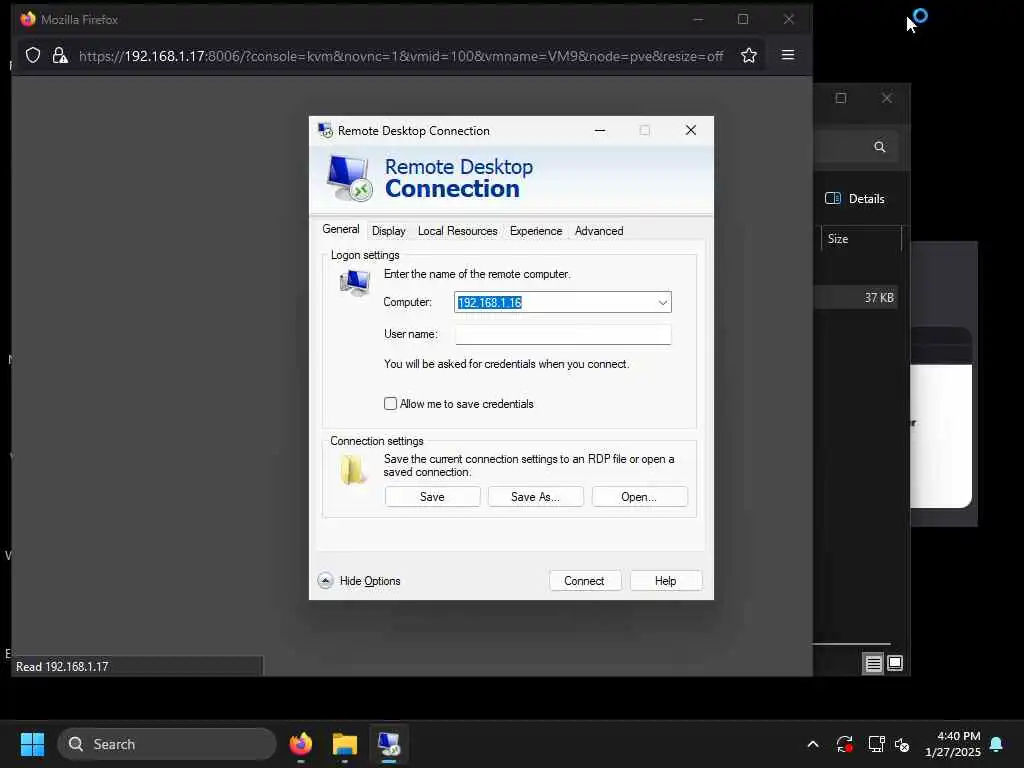Open the clock showing 4:40 PM
1024x768 pixels.
953,744
